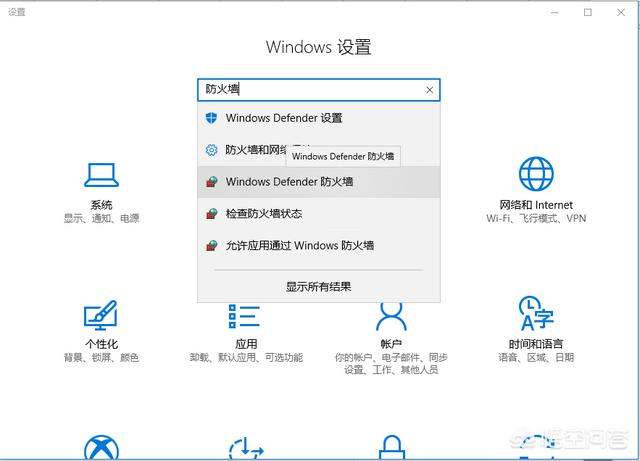Click the 显示、通知、电源 description
The width and height of the screenshot is (640, 461).
[x=101, y=218]
